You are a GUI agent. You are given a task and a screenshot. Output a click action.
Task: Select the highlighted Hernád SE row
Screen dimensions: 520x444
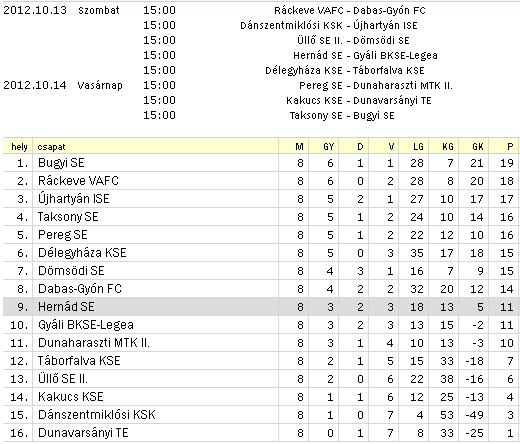(261, 307)
